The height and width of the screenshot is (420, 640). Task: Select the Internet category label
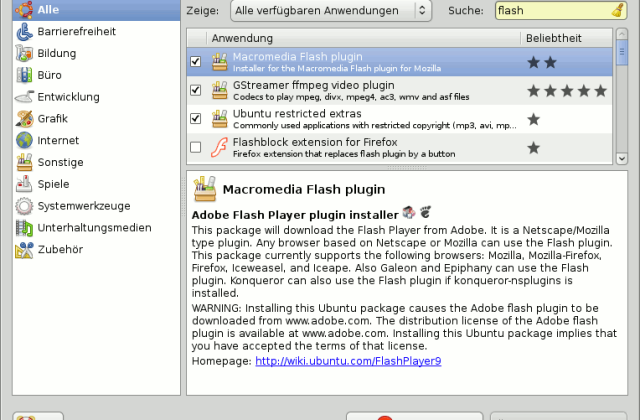pyautogui.click(x=58, y=140)
